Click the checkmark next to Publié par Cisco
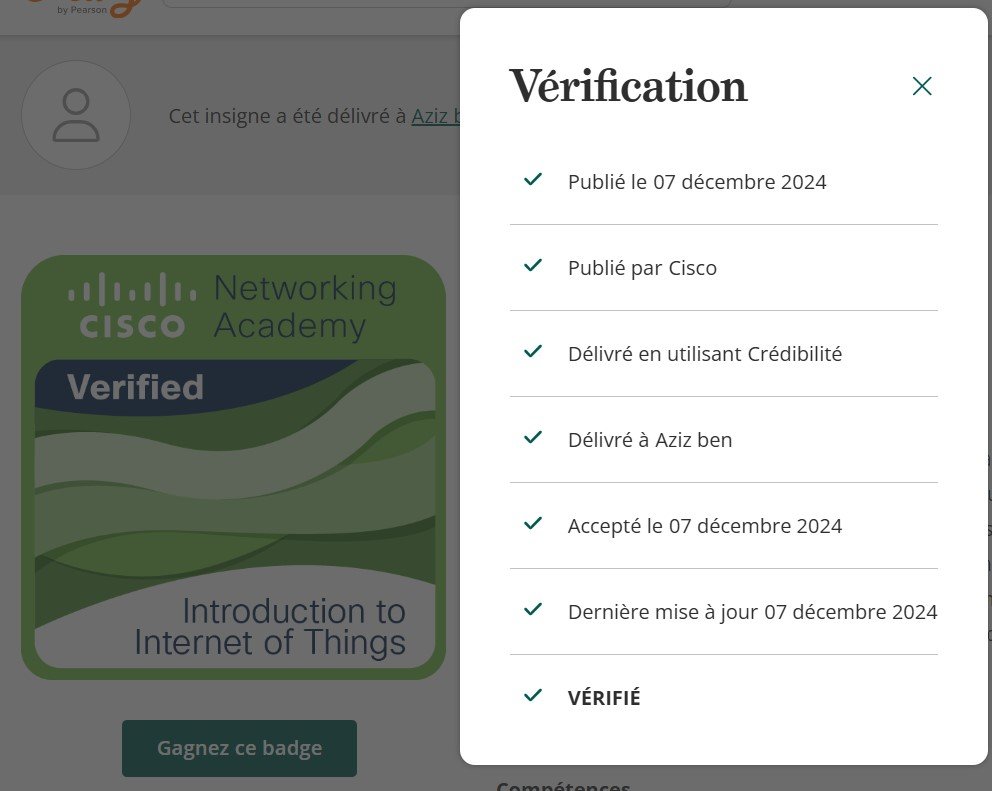Screen dimensions: 992x791 tap(533, 266)
